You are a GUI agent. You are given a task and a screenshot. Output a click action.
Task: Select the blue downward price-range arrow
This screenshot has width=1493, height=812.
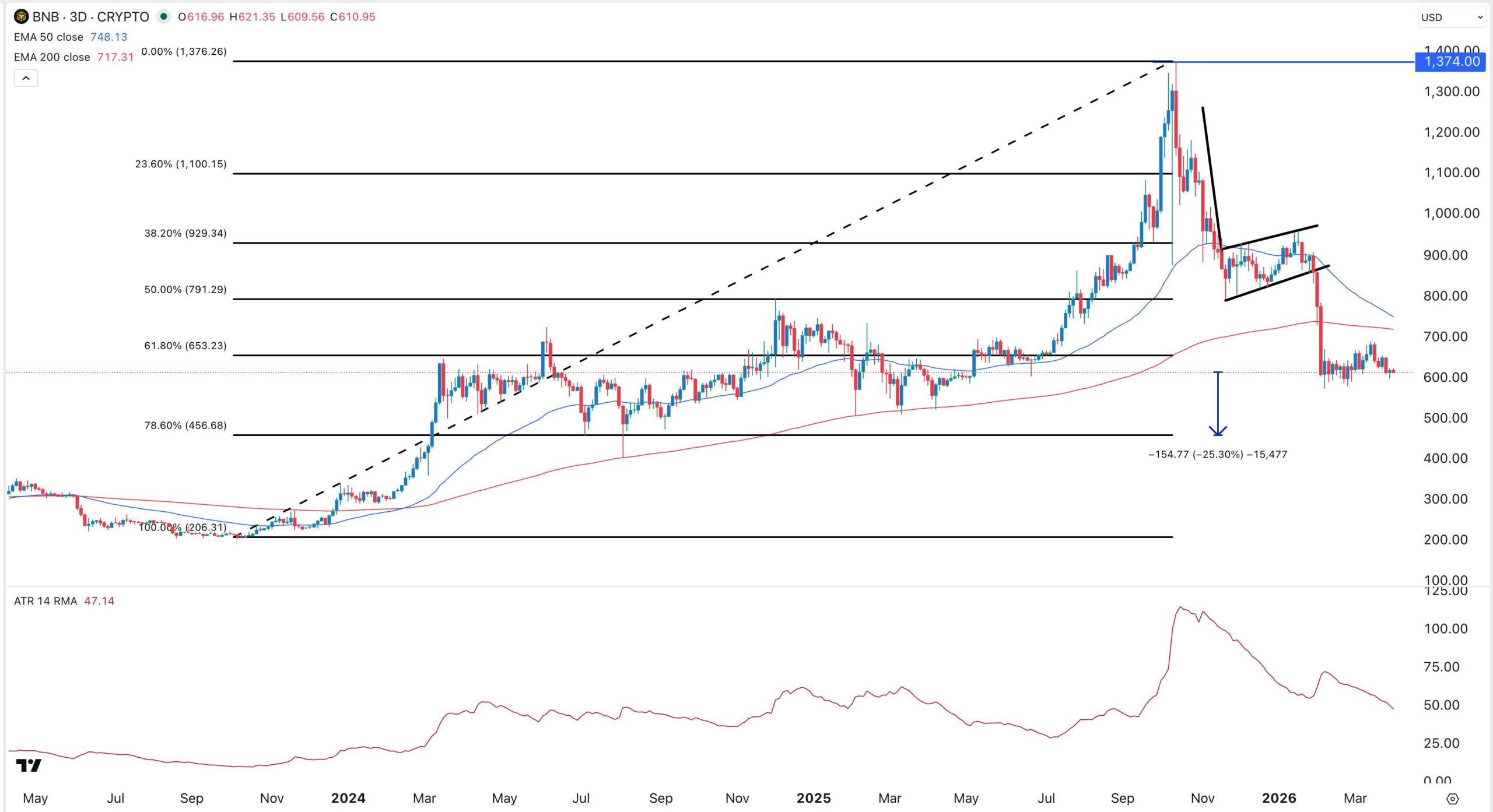(x=1218, y=403)
